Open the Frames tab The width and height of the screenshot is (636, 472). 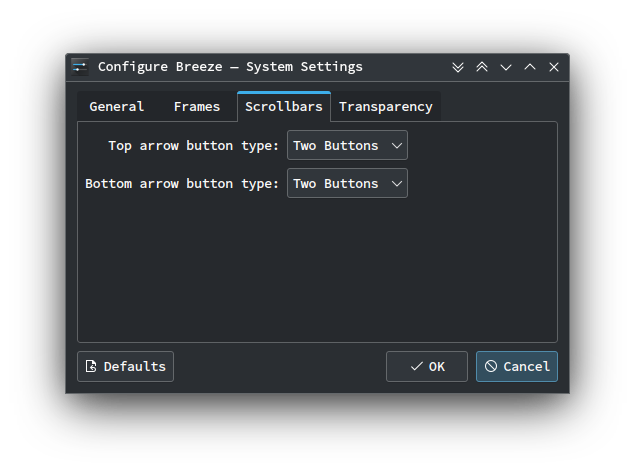196,106
